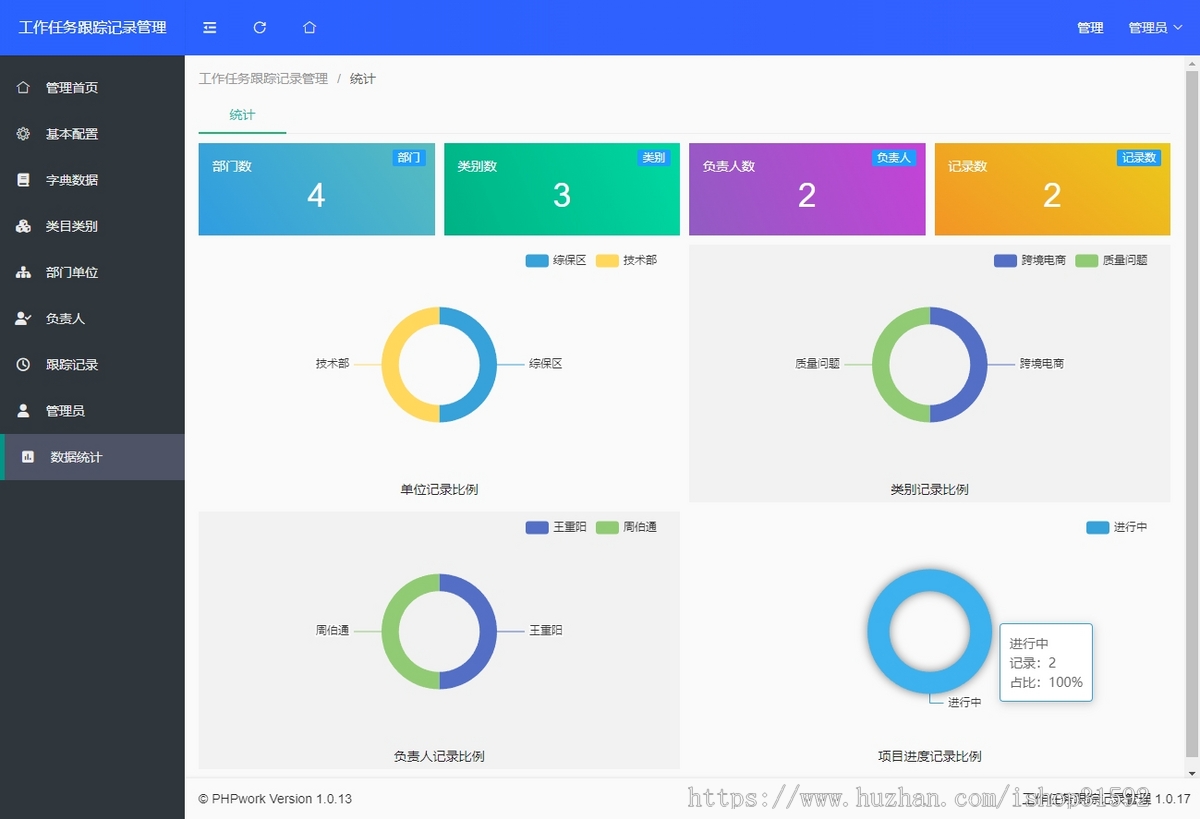Image resolution: width=1200 pixels, height=819 pixels.
Task: Expand the 管理员 user dropdown
Action: pos(1155,28)
